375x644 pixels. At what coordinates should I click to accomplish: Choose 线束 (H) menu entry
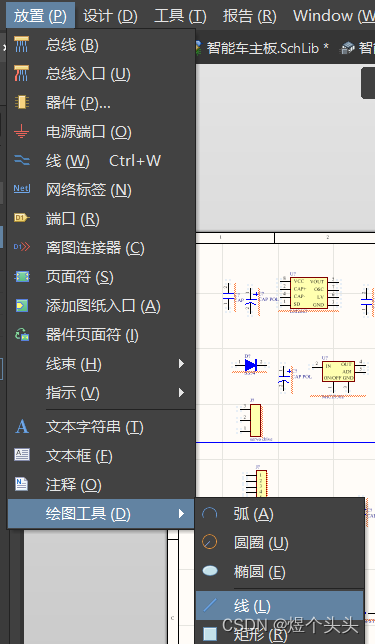[x=101, y=363]
